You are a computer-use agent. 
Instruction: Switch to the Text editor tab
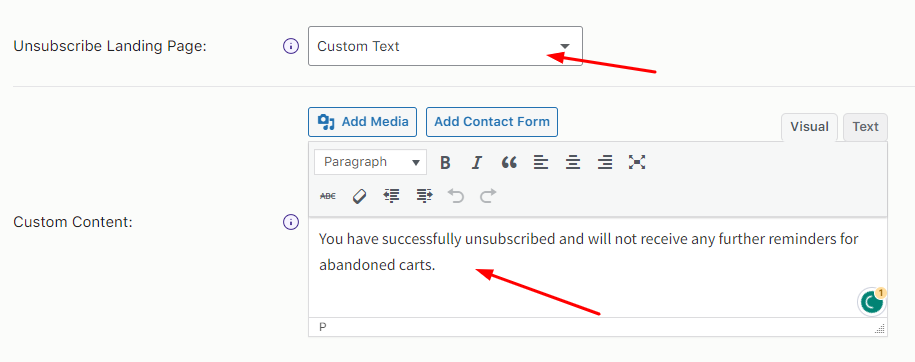point(865,127)
